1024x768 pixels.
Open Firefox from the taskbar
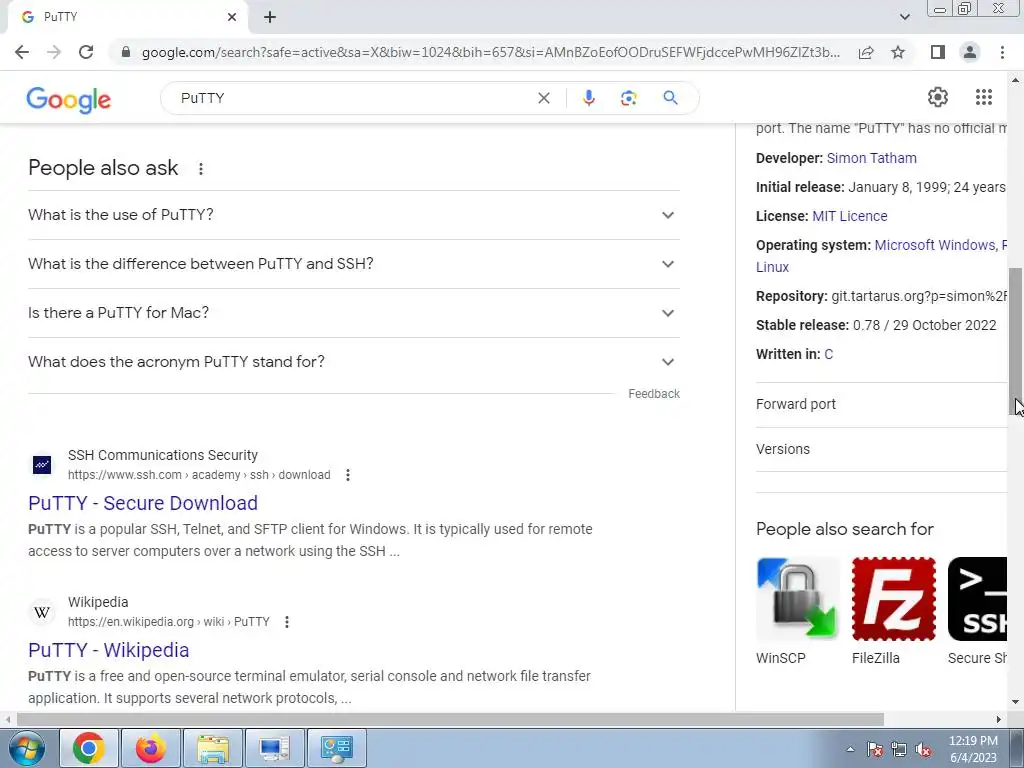pyautogui.click(x=150, y=748)
